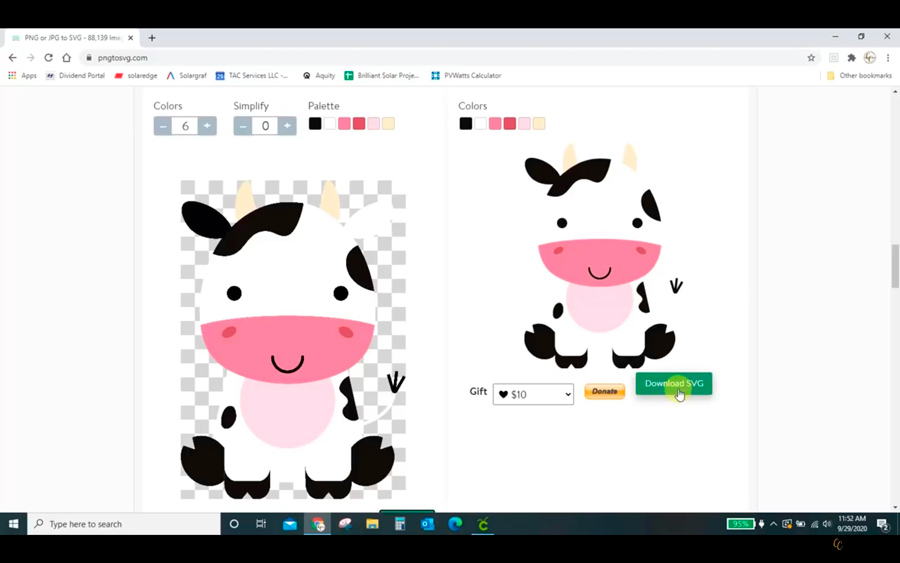
Task: Open a new browser tab
Action: point(152,38)
